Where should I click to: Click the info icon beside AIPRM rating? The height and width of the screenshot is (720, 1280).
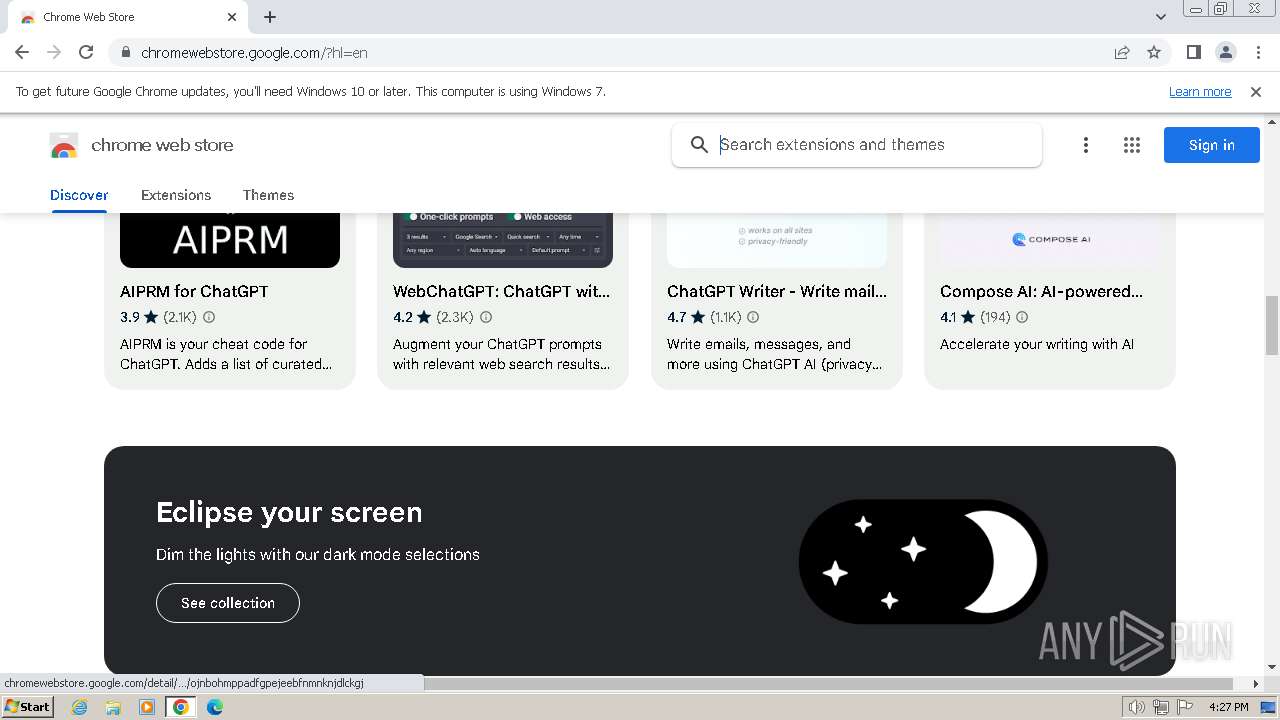(209, 317)
